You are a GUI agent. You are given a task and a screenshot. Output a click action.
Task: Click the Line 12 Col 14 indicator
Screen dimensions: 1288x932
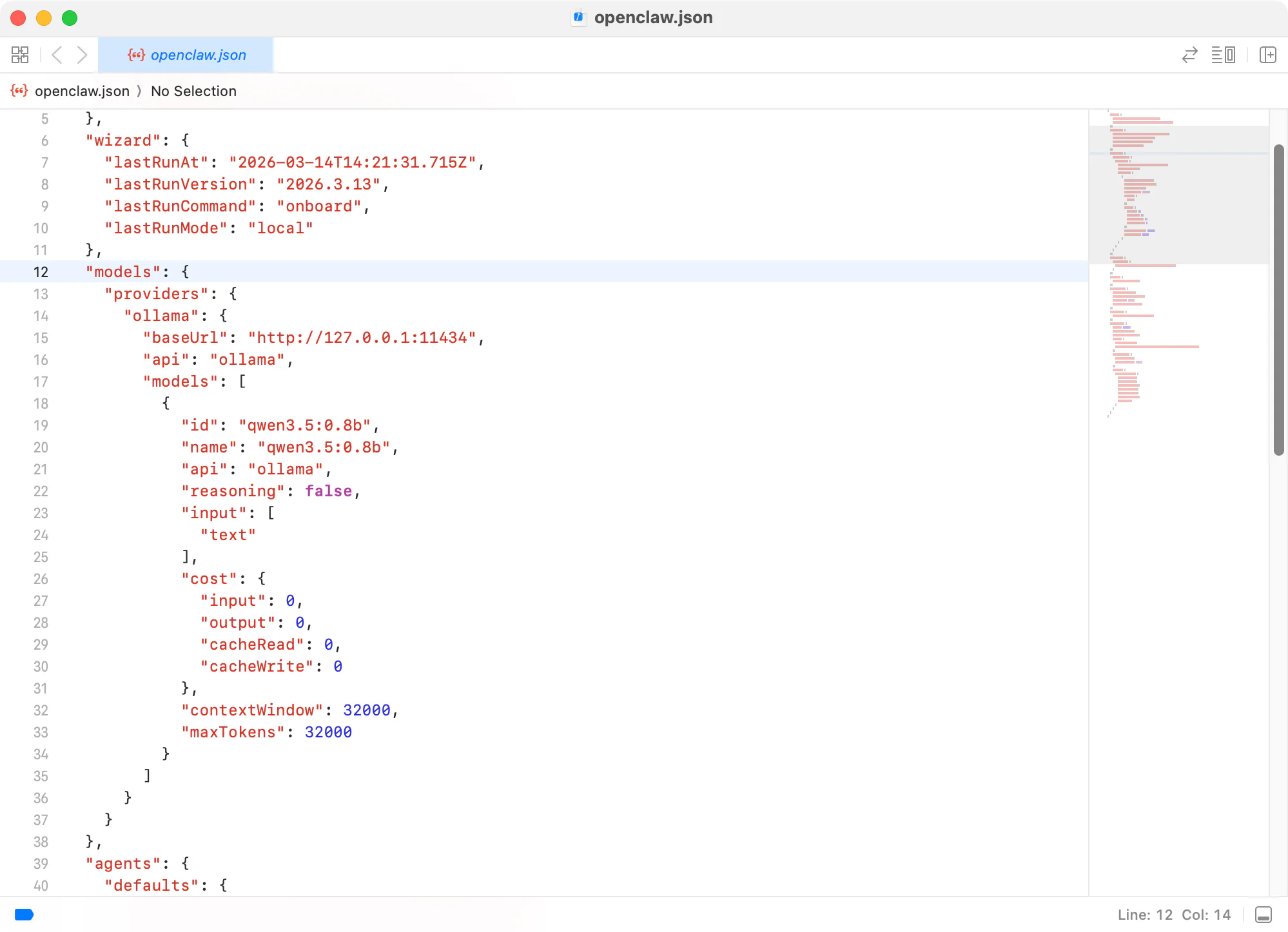1174,915
